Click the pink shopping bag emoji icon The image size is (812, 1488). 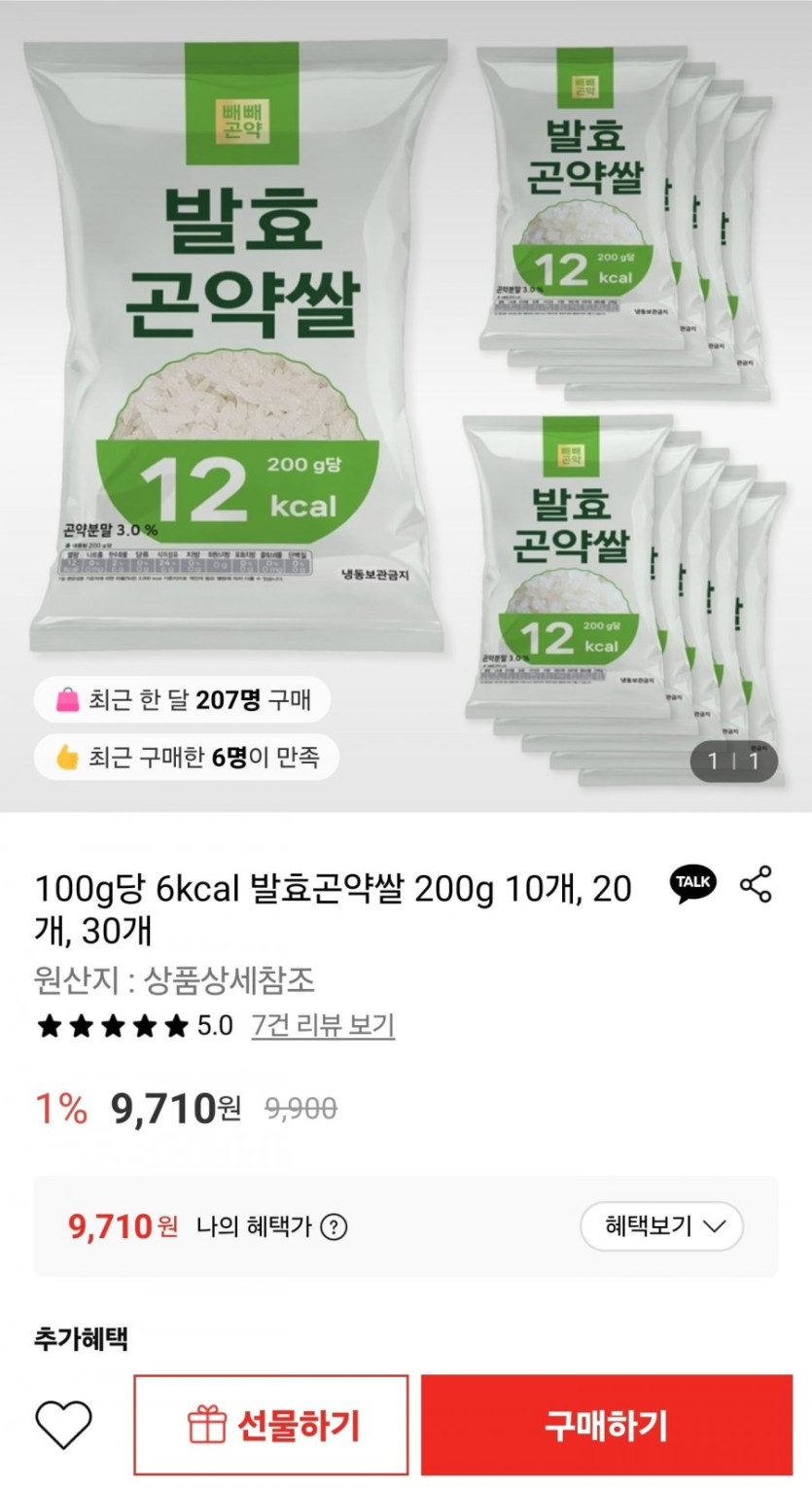(x=67, y=699)
